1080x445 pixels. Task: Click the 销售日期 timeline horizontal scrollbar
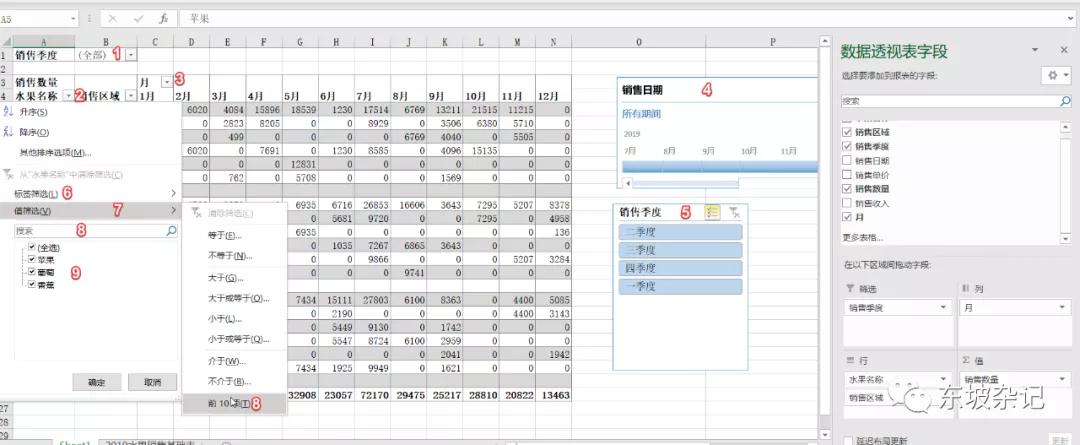pyautogui.click(x=681, y=183)
